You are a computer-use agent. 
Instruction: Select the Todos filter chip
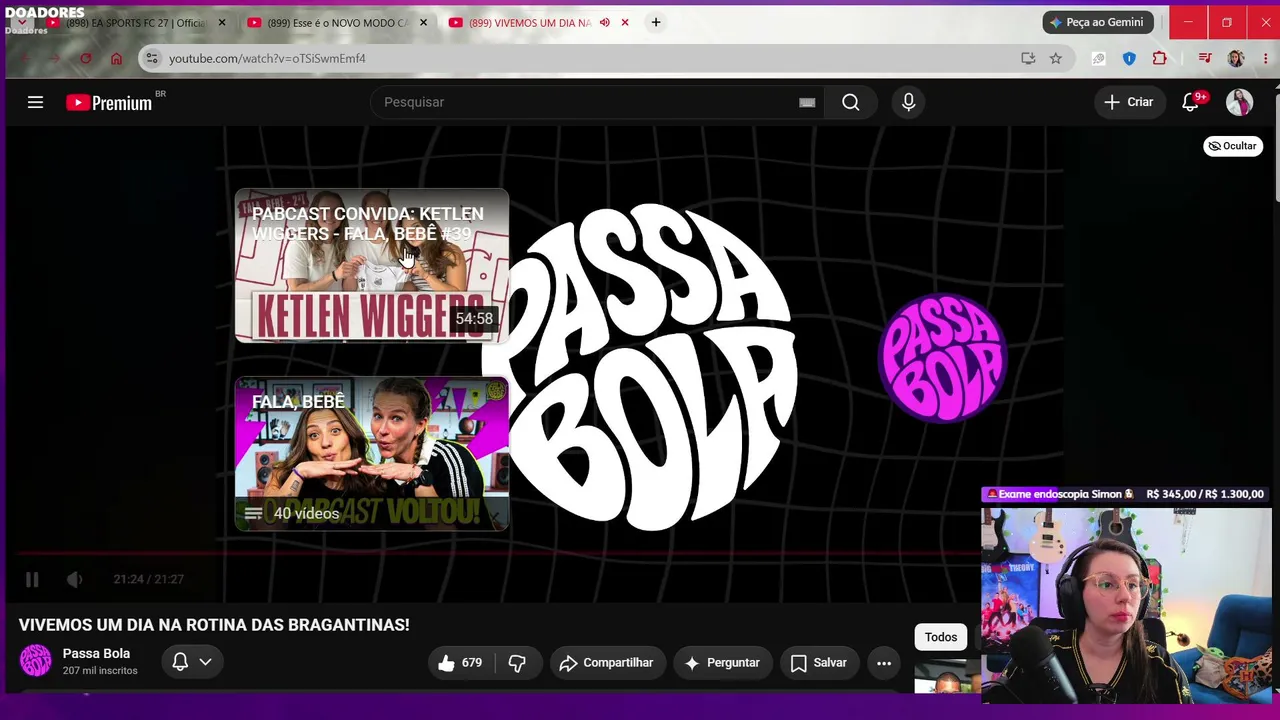[941, 637]
